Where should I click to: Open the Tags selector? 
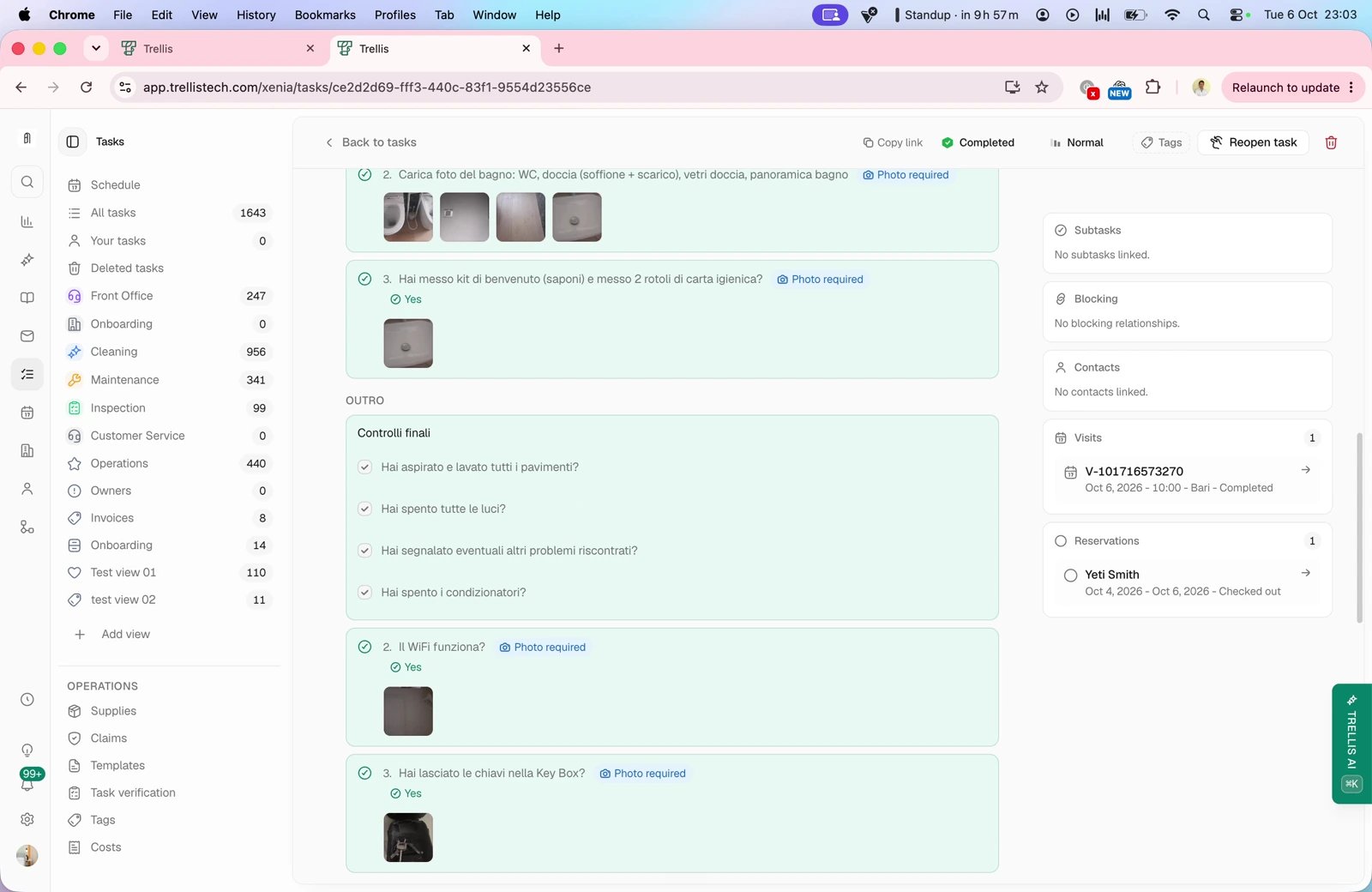[1161, 142]
